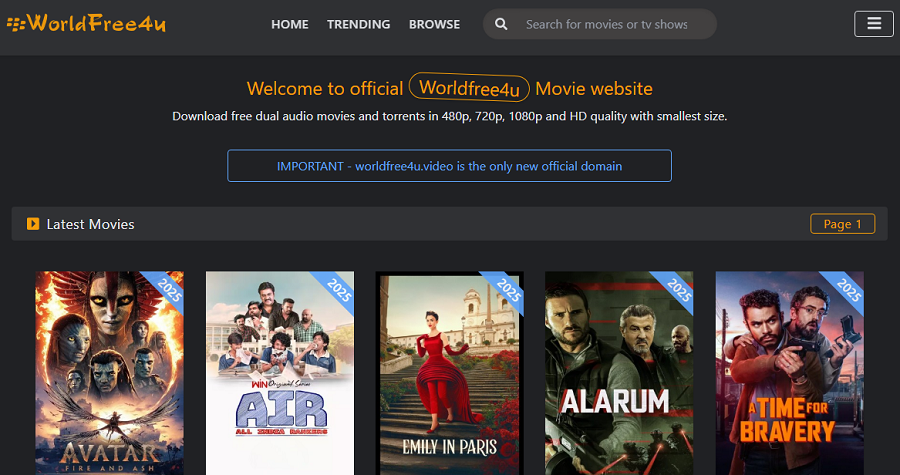Screen dimensions: 900x475
Task: Open the TRENDING section
Action: point(359,24)
